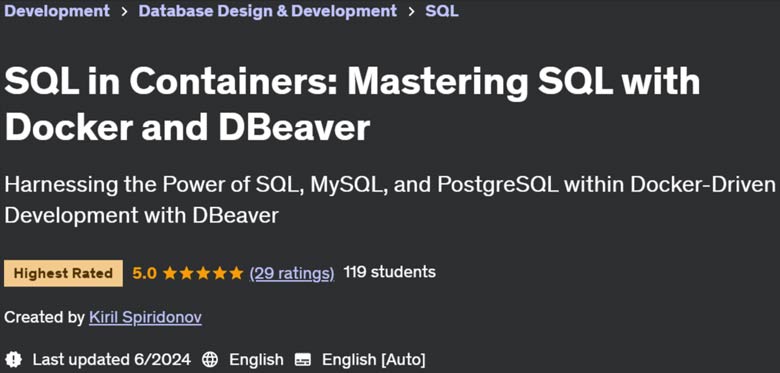The width and height of the screenshot is (780, 373).
Task: Open the SQL breadcrumb link
Action: coord(442,10)
